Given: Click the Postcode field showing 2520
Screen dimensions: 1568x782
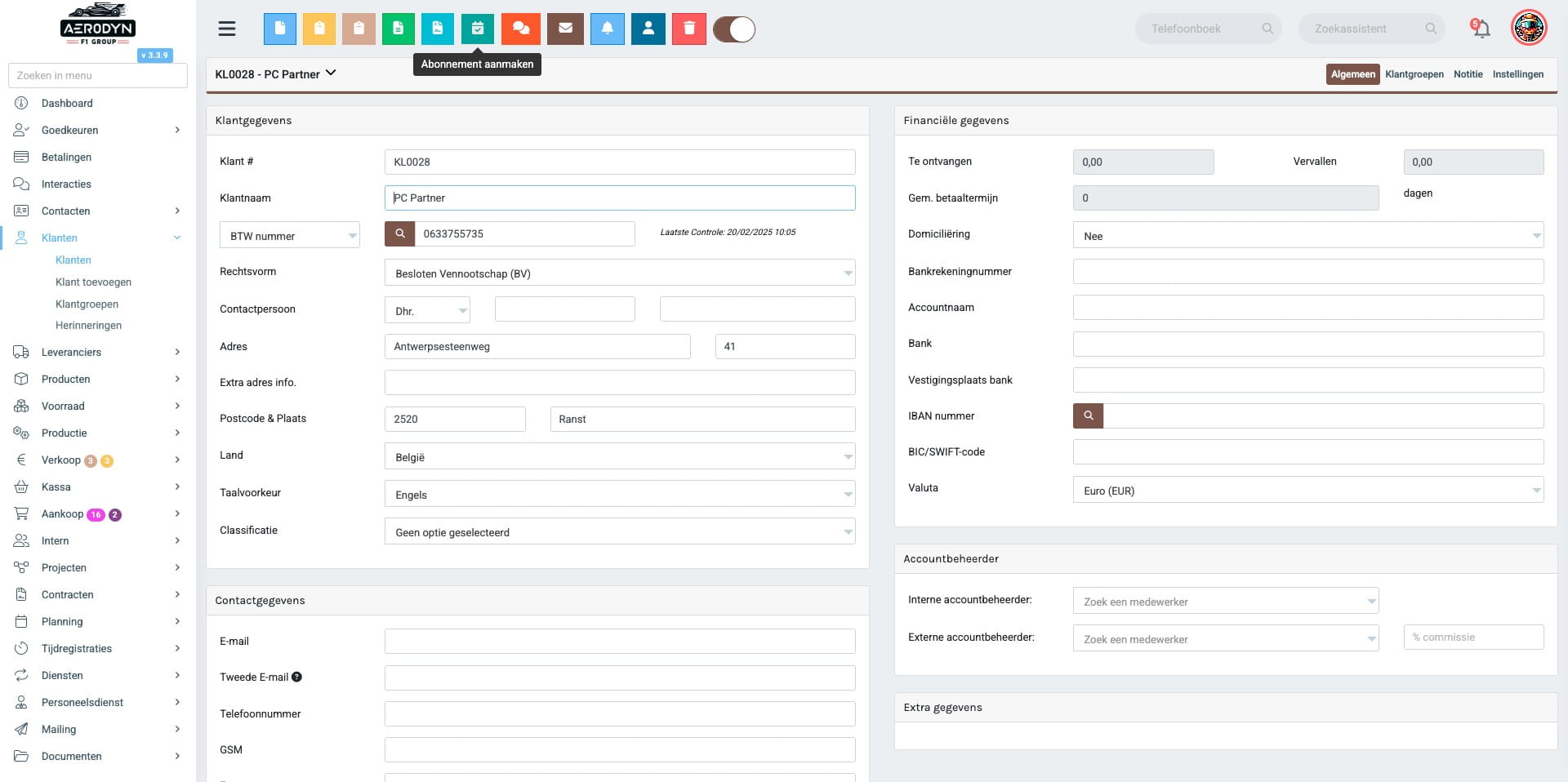Looking at the screenshot, I should point(455,419).
